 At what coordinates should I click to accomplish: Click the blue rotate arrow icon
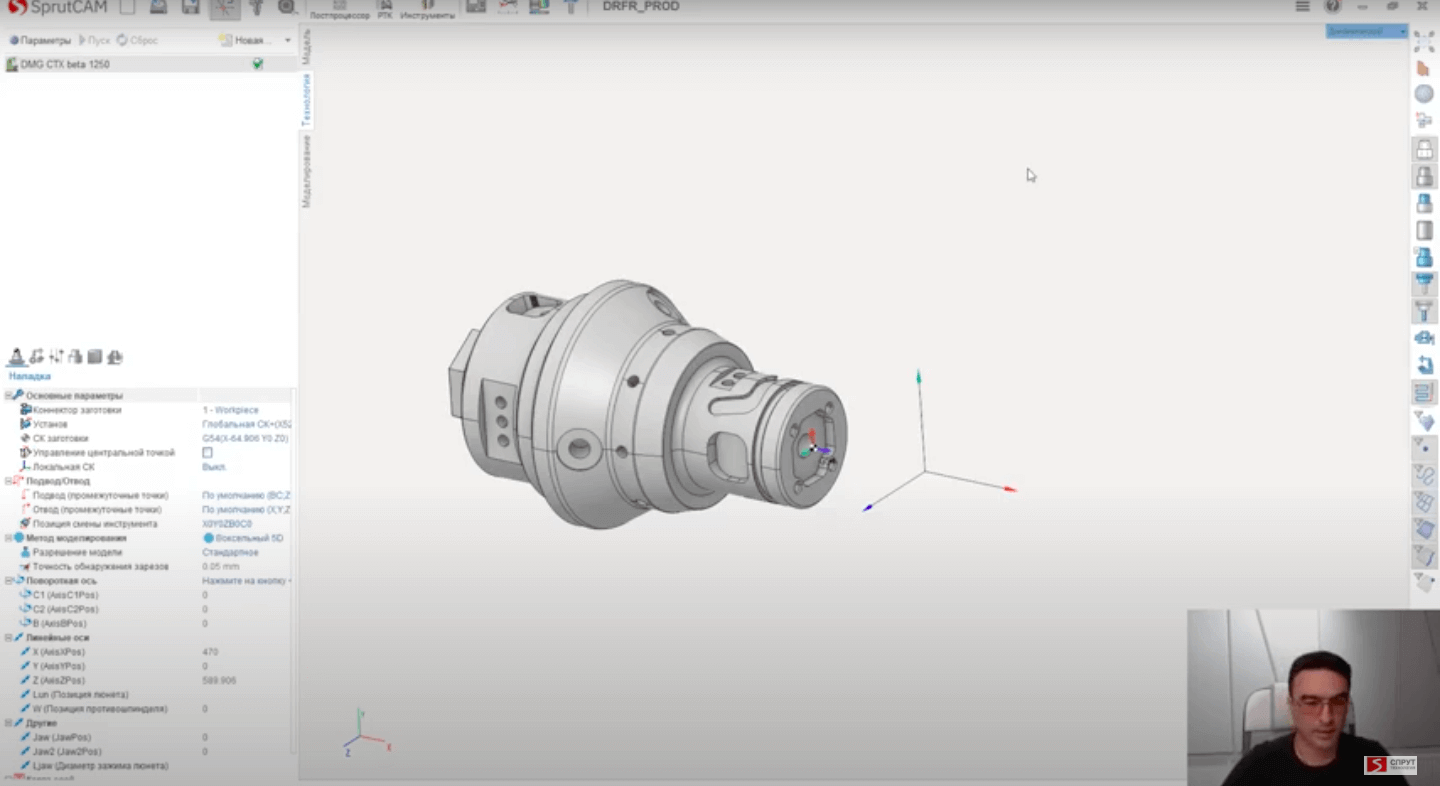coord(1424,365)
